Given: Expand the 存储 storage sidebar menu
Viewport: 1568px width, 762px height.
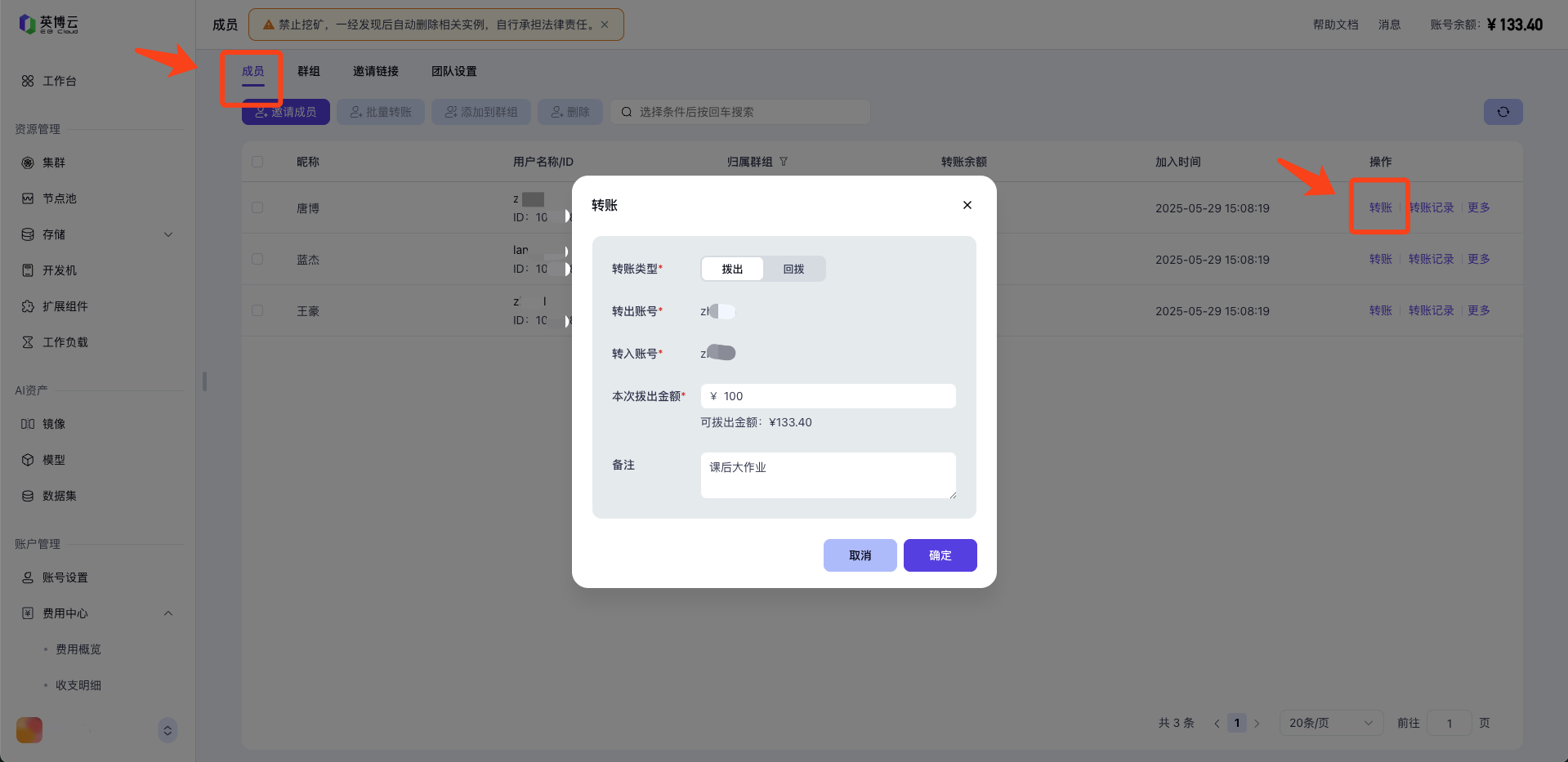Looking at the screenshot, I should [x=168, y=234].
